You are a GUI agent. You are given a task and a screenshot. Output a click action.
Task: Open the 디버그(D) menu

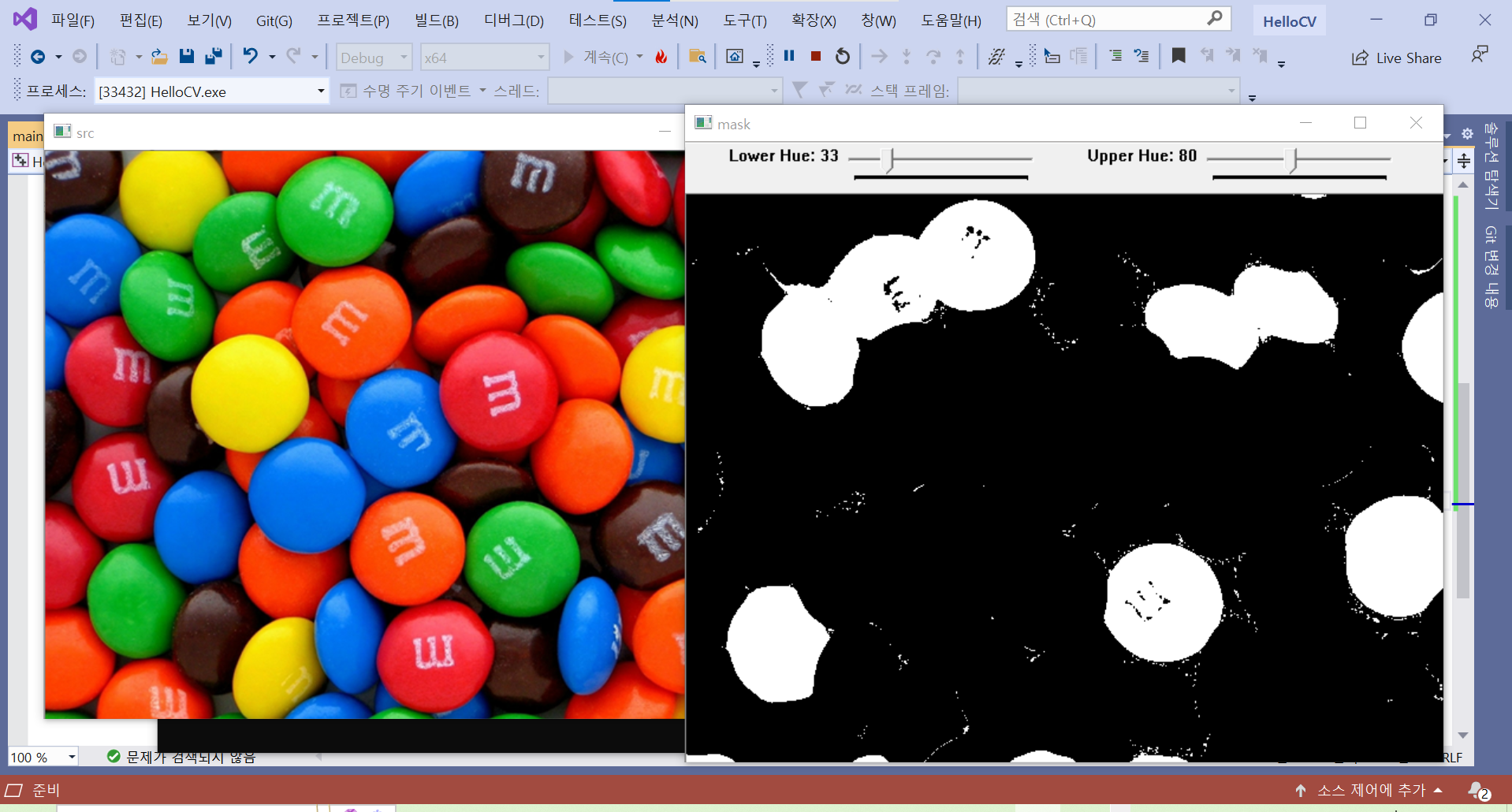[514, 20]
